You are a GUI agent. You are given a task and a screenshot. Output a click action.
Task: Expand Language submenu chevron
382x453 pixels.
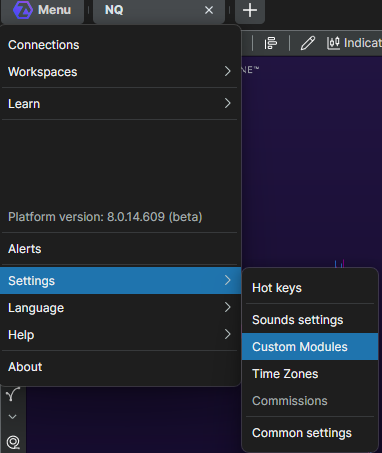[228, 307]
